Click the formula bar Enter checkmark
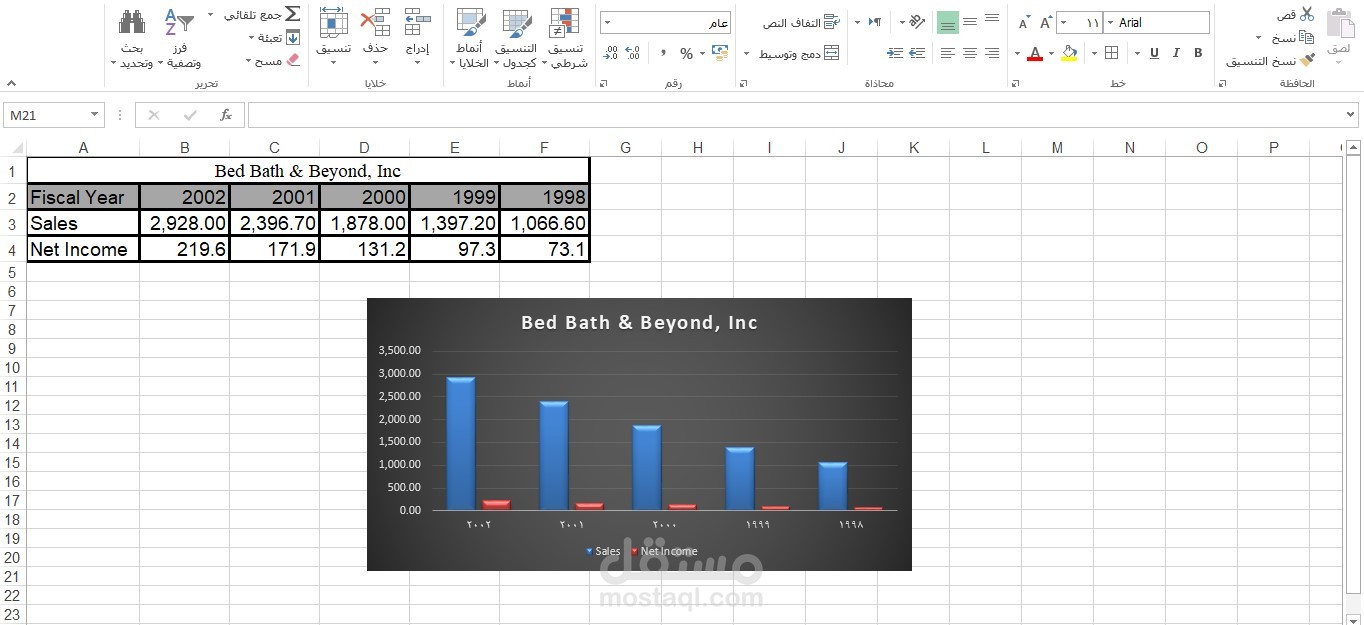This screenshot has width=1364, height=625. click(x=190, y=115)
